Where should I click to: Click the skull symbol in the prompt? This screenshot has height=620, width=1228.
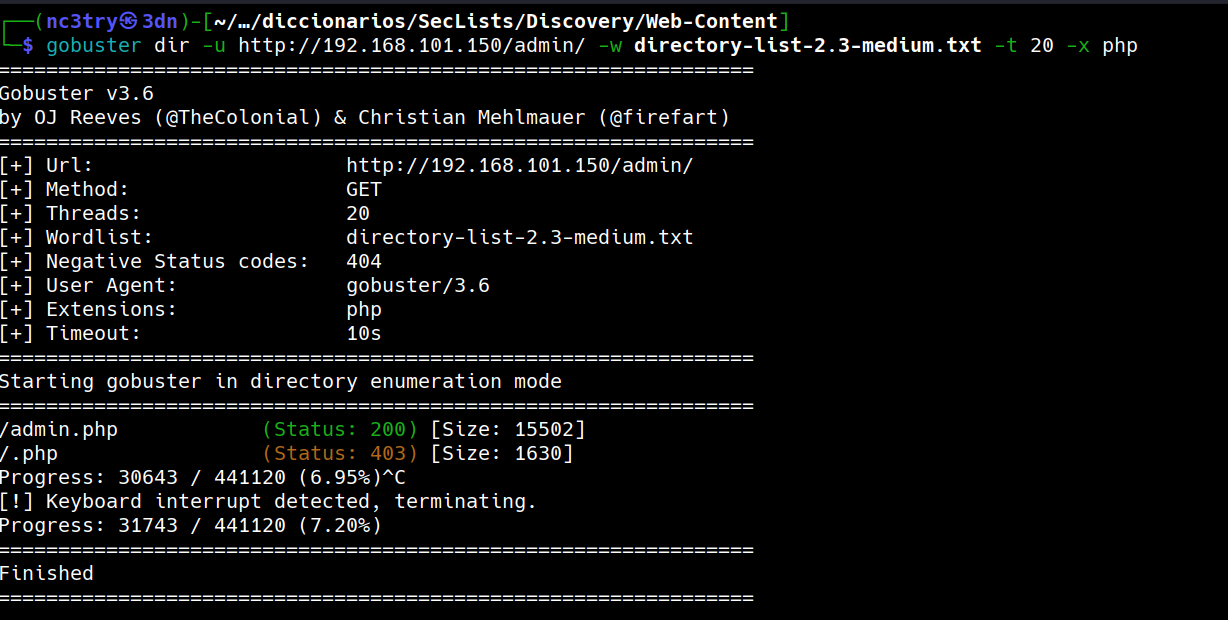click(129, 21)
